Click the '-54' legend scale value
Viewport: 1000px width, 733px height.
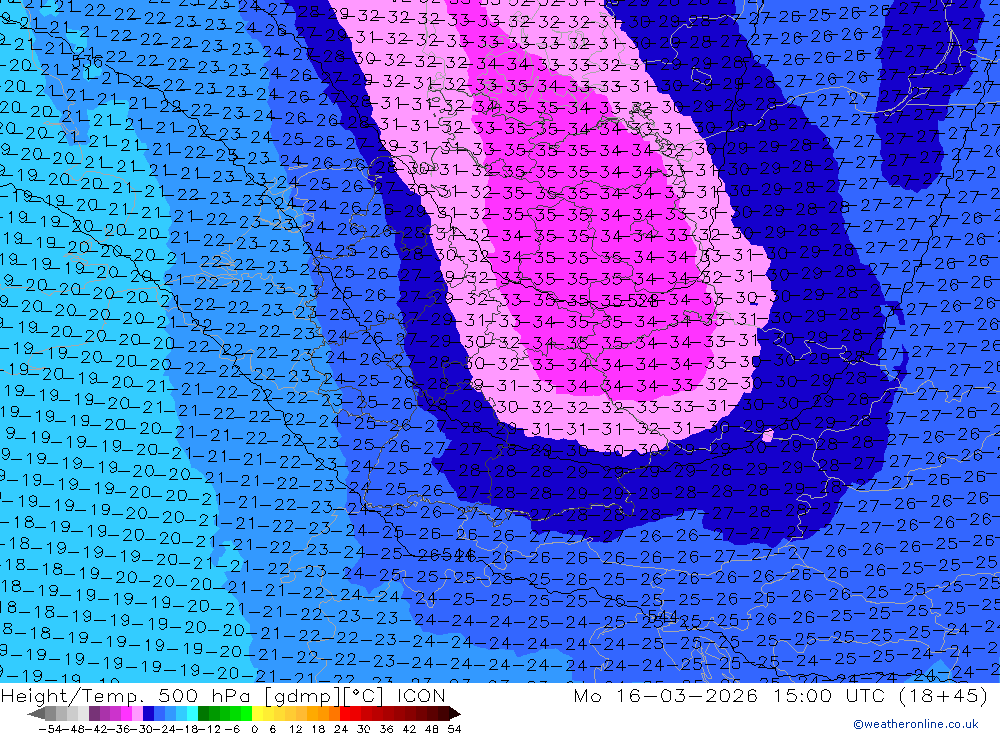(50, 729)
